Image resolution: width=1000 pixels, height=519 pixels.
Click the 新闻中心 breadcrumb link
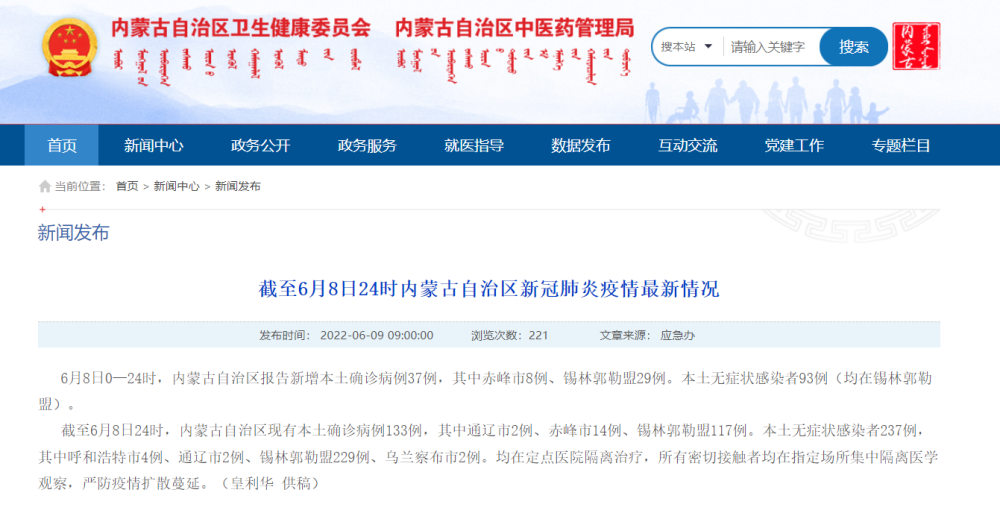[176, 186]
